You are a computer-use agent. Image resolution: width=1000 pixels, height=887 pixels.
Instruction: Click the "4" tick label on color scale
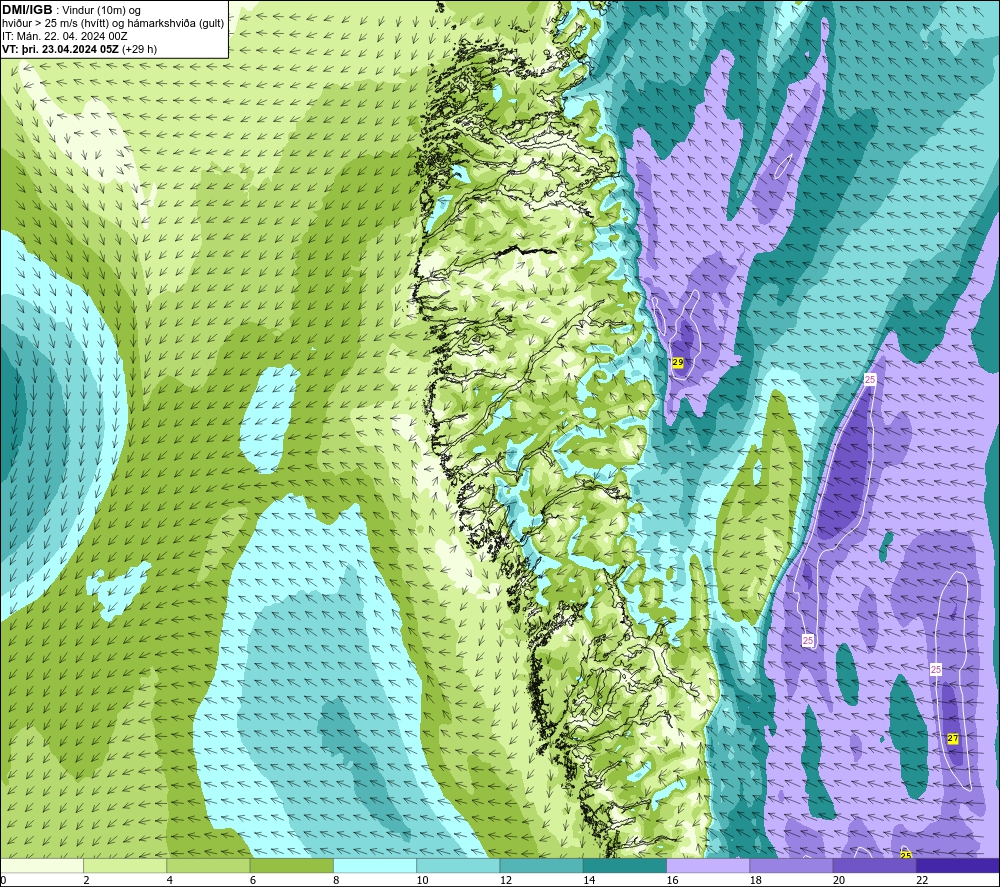click(x=170, y=880)
